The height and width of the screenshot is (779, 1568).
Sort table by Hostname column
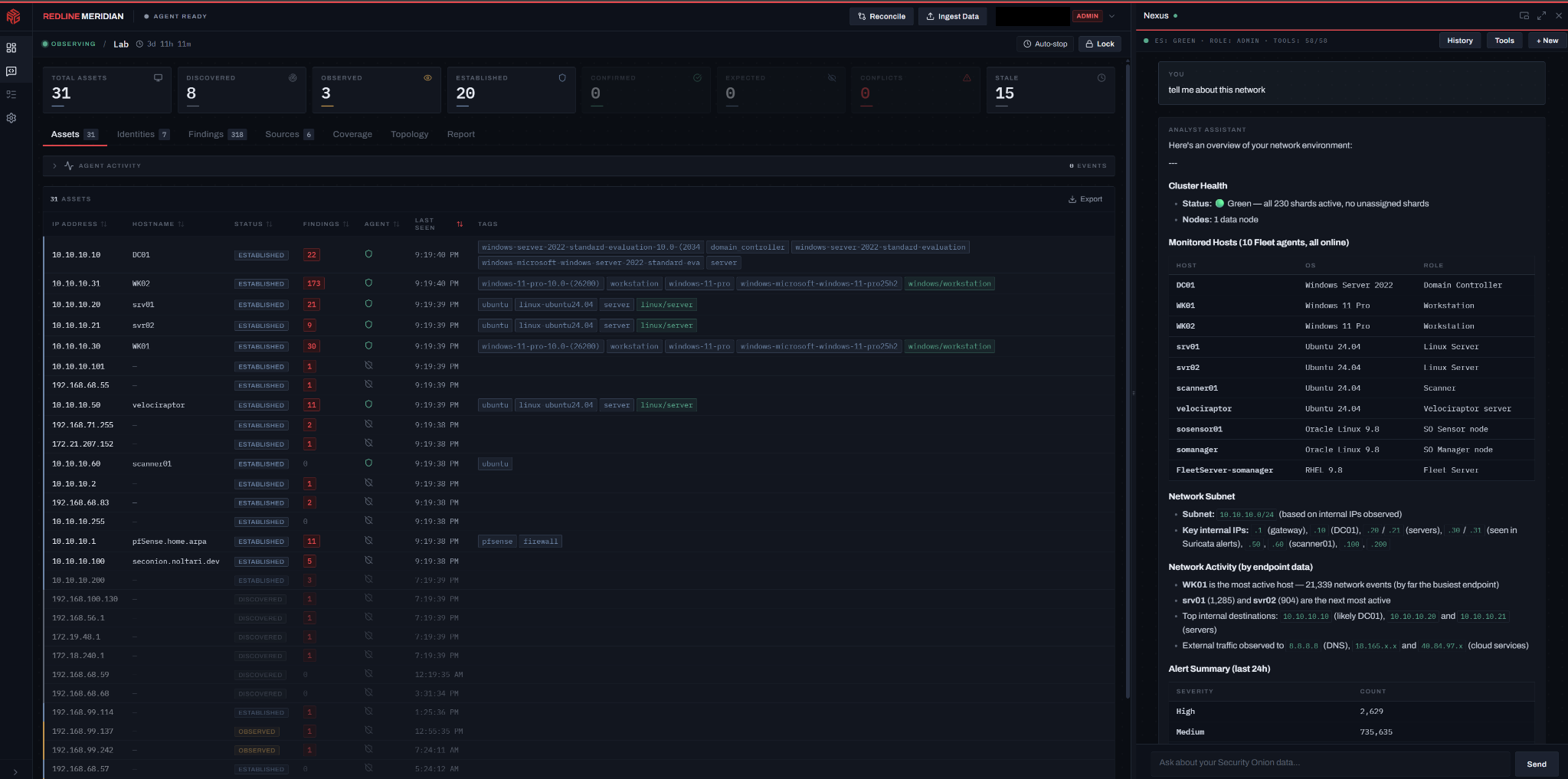158,224
